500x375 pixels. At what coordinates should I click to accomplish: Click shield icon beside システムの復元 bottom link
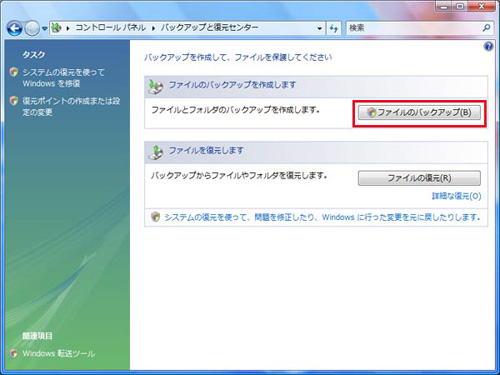coord(155,217)
